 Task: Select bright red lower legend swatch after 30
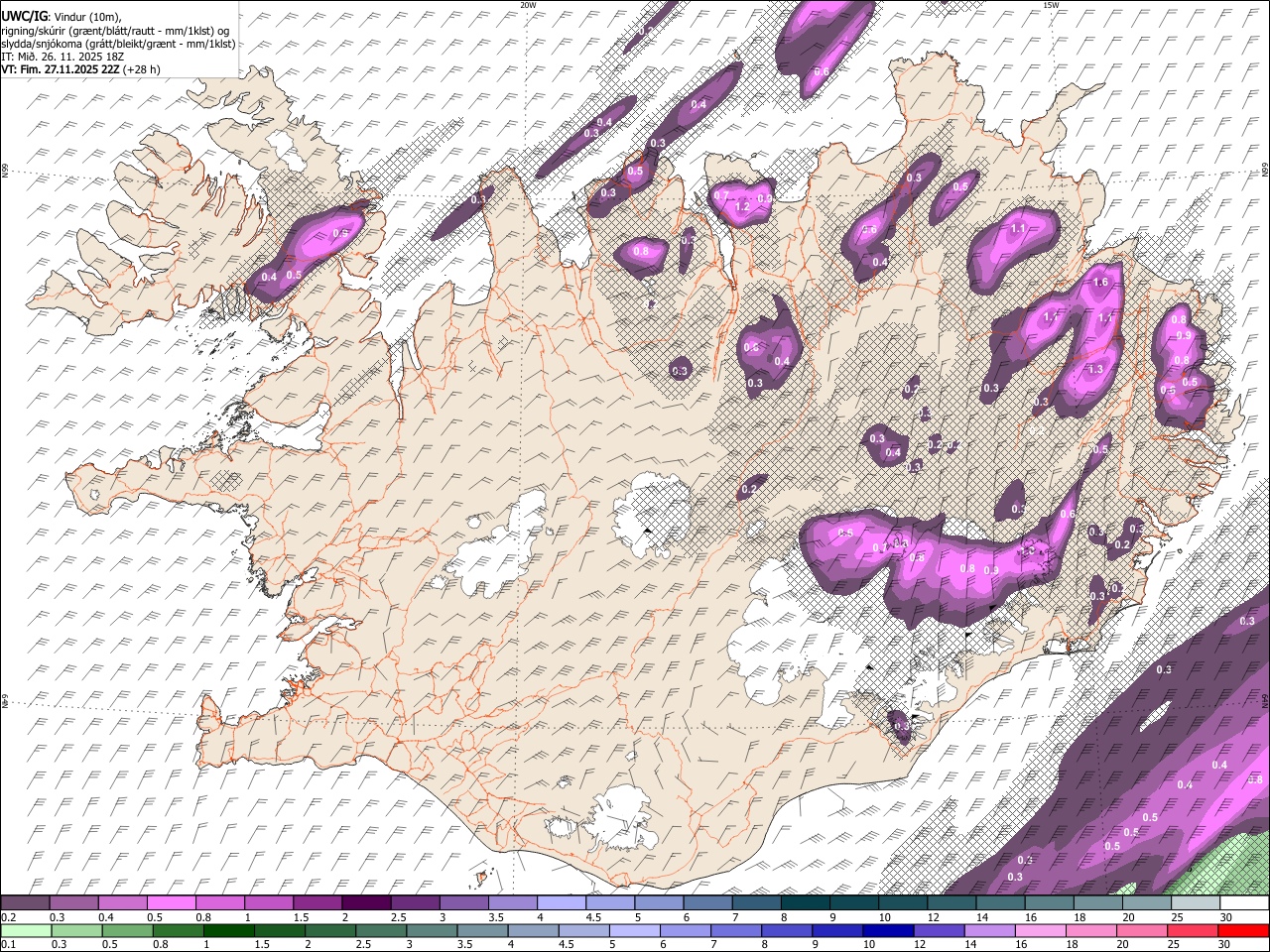[1243, 930]
